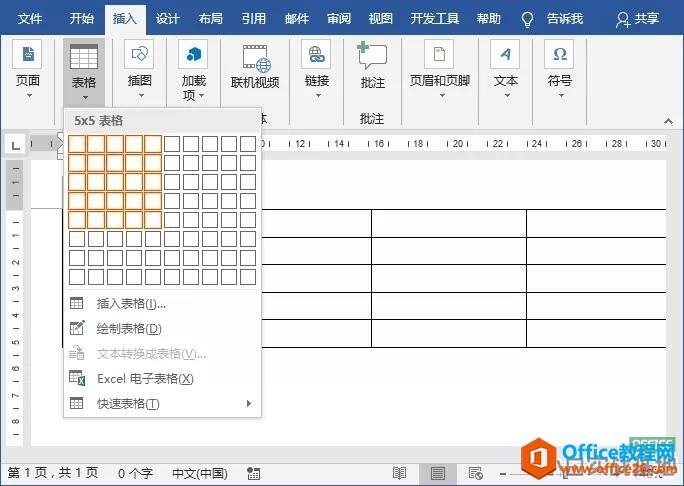Screen dimensions: 684x486
Task: Click the 联机视频 online video icon
Action: [x=256, y=58]
